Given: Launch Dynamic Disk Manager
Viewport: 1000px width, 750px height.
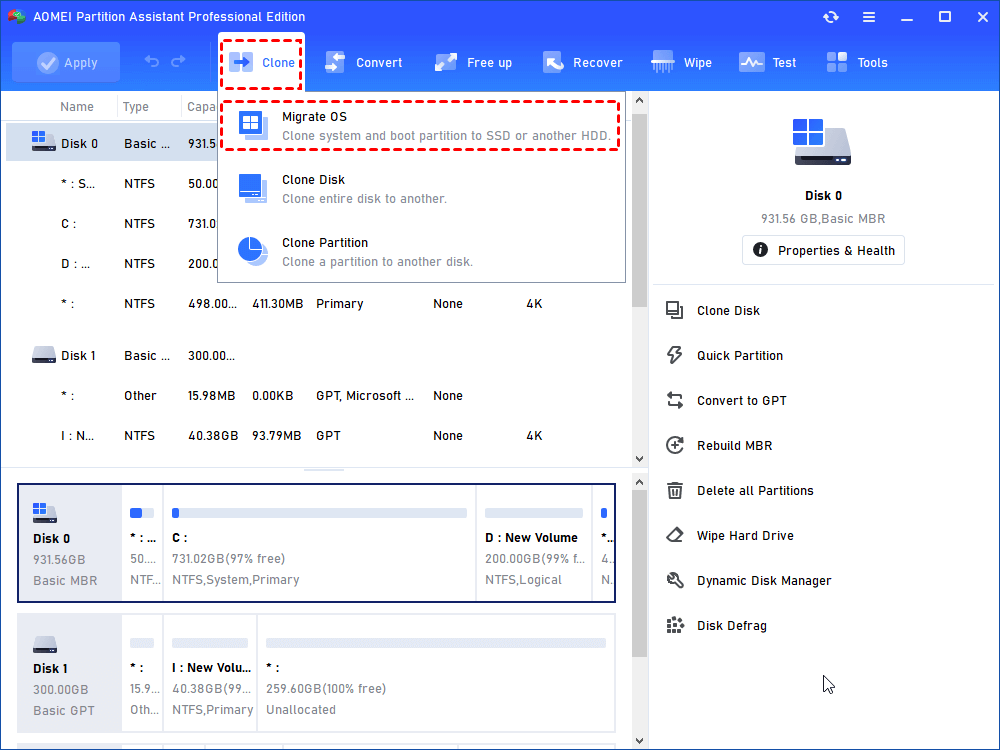Looking at the screenshot, I should click(763, 581).
